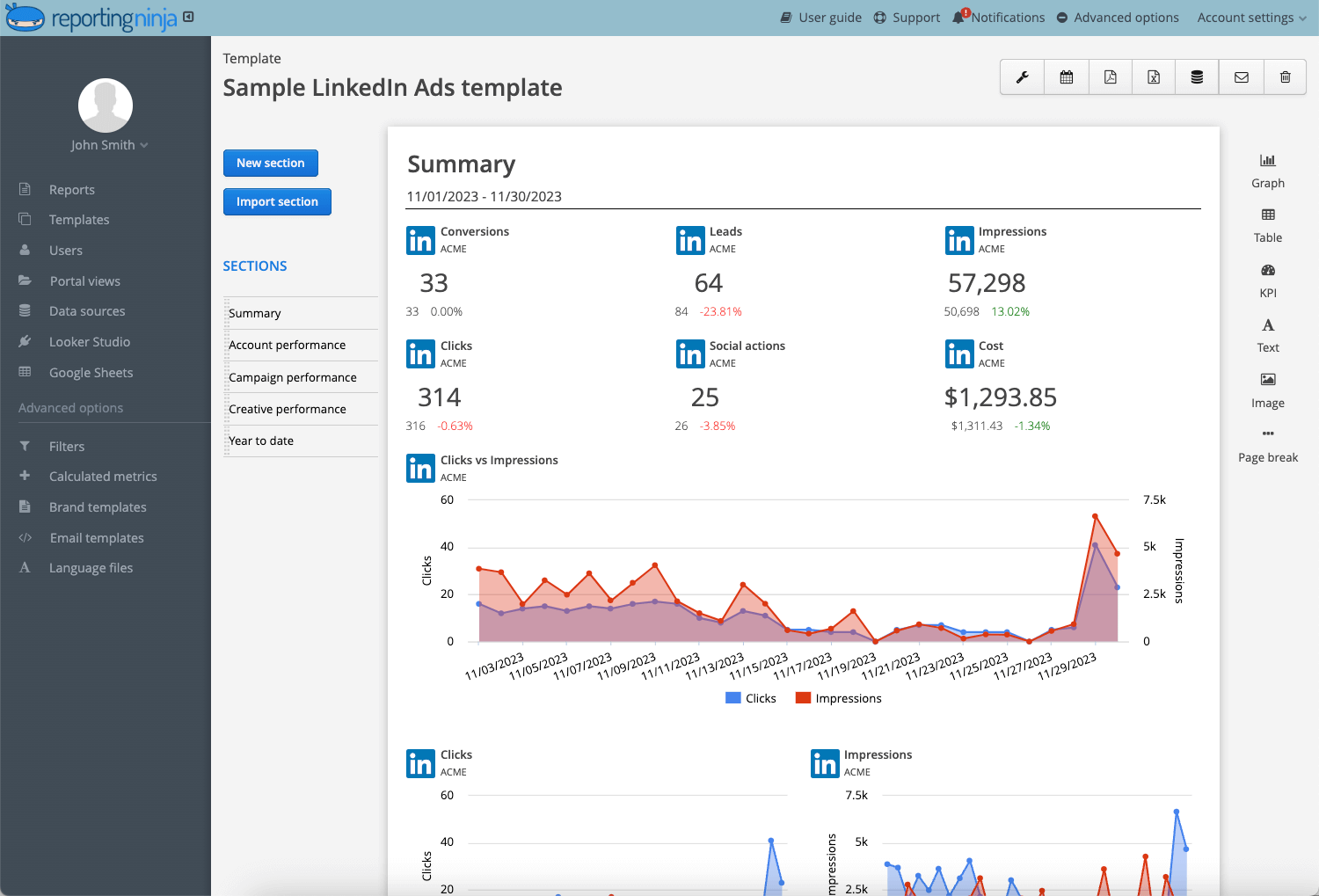Export the report as PDF
Viewport: 1319px width, 896px height.
(x=1109, y=76)
